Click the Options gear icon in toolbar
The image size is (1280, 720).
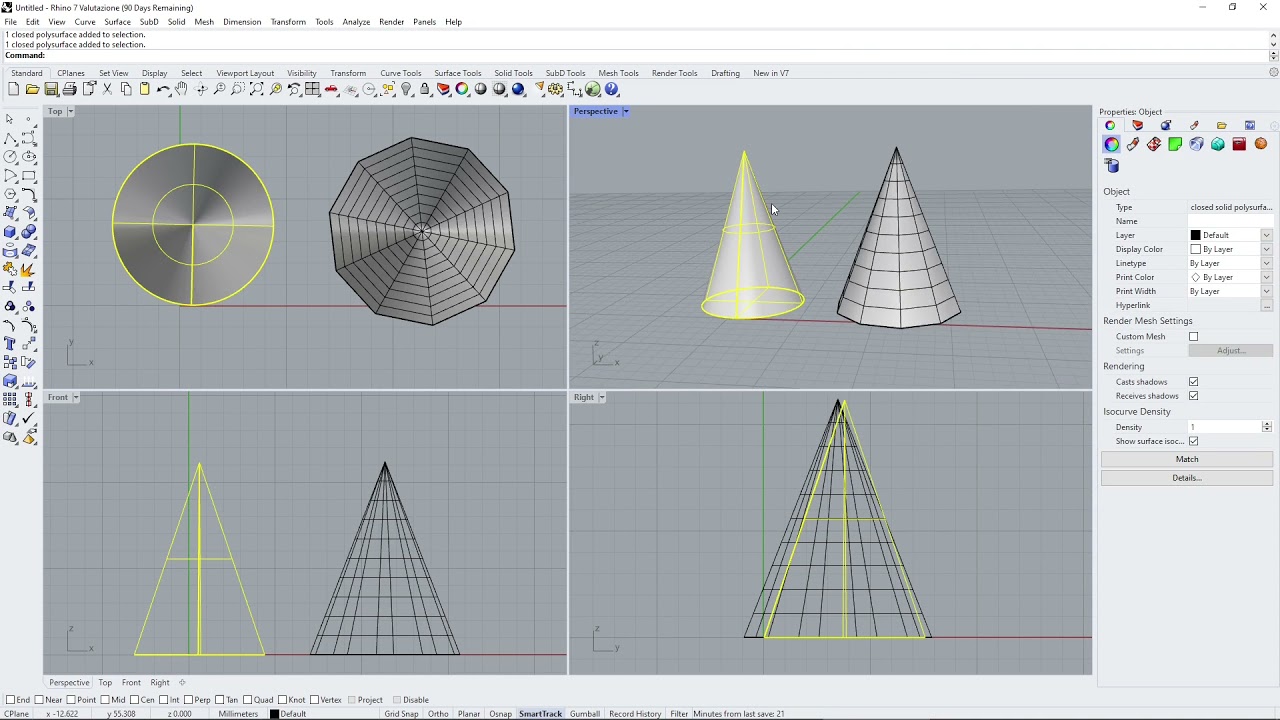(x=556, y=90)
